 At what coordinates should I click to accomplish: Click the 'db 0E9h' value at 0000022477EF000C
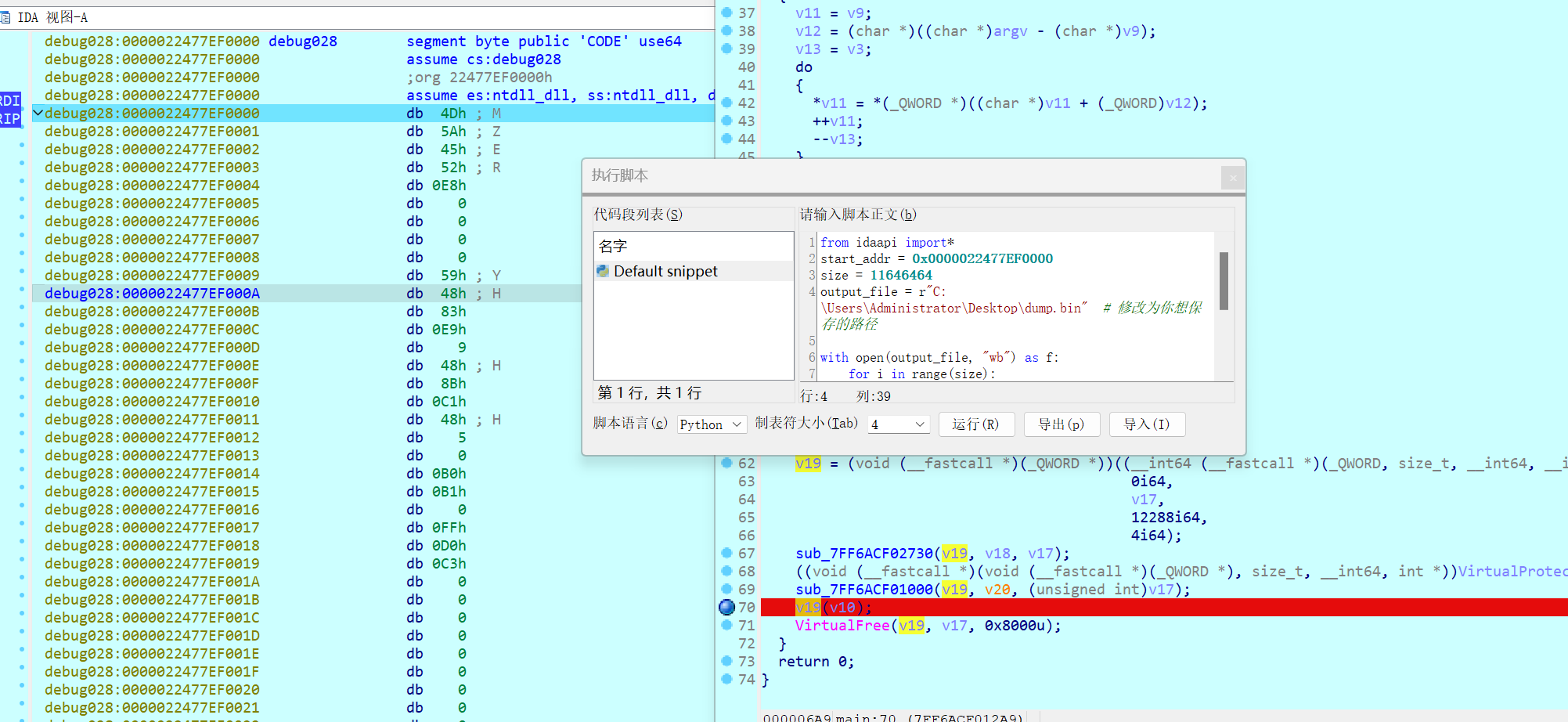coord(449,329)
